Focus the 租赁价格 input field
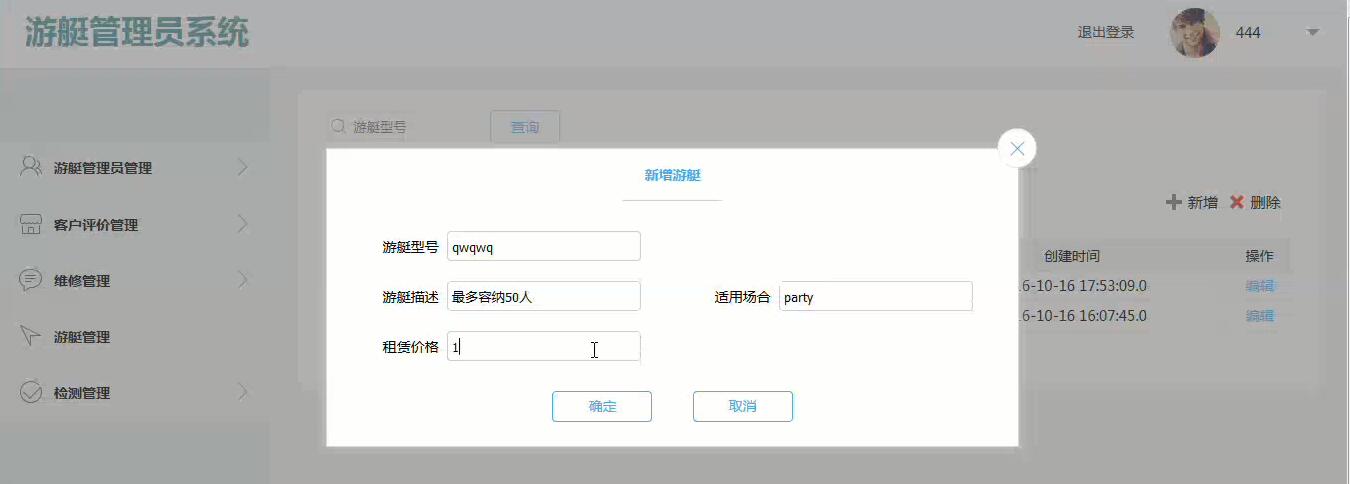This screenshot has height=484, width=1350. [x=544, y=346]
